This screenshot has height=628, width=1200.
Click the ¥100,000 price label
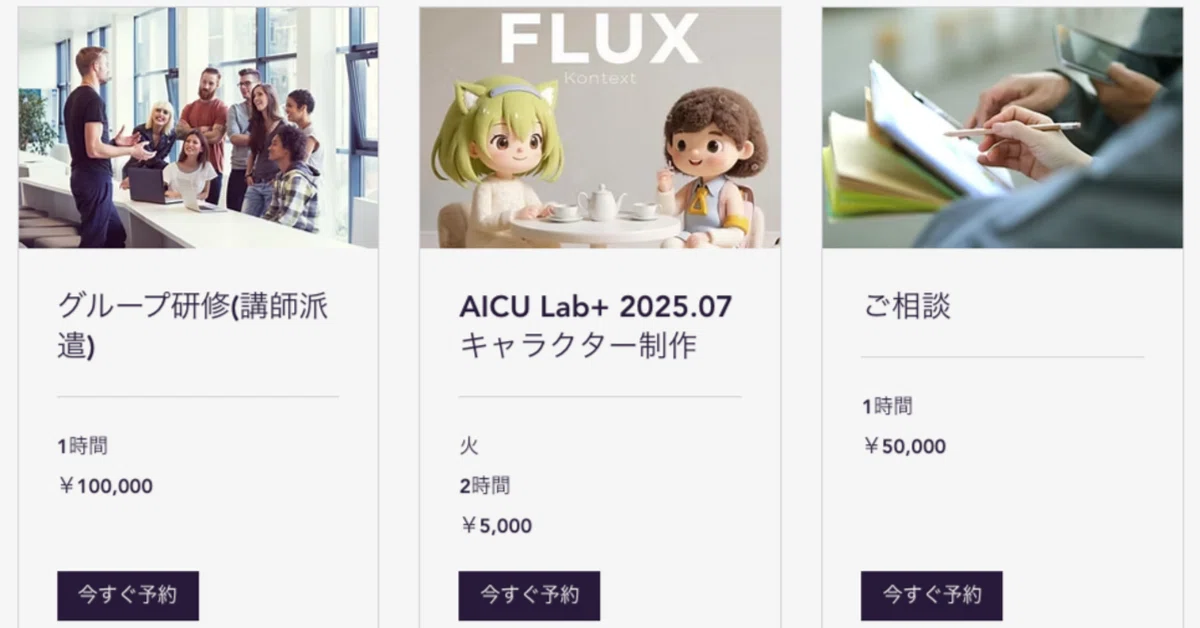[106, 487]
